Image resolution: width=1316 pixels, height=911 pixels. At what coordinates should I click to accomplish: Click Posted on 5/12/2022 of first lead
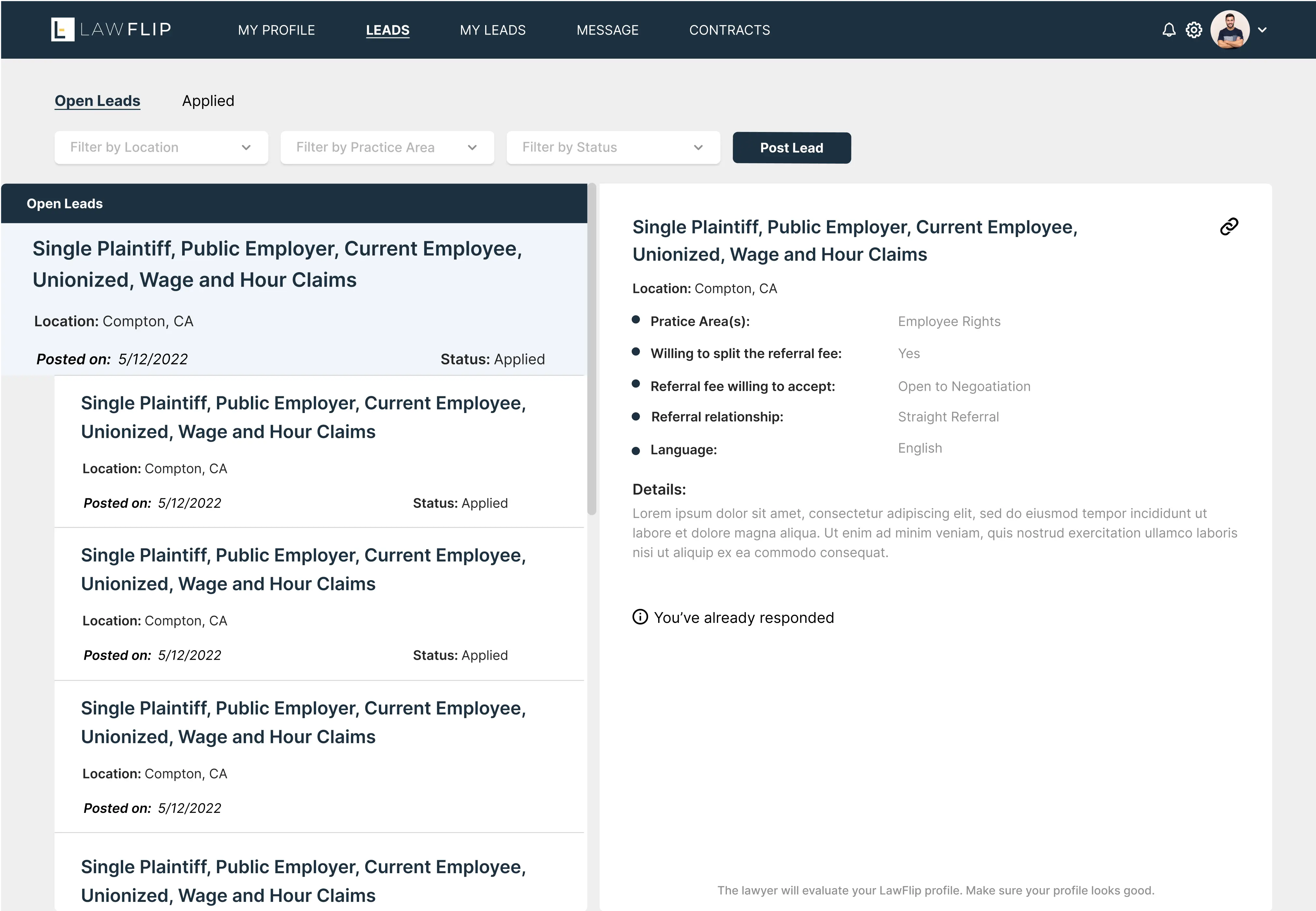(112, 359)
